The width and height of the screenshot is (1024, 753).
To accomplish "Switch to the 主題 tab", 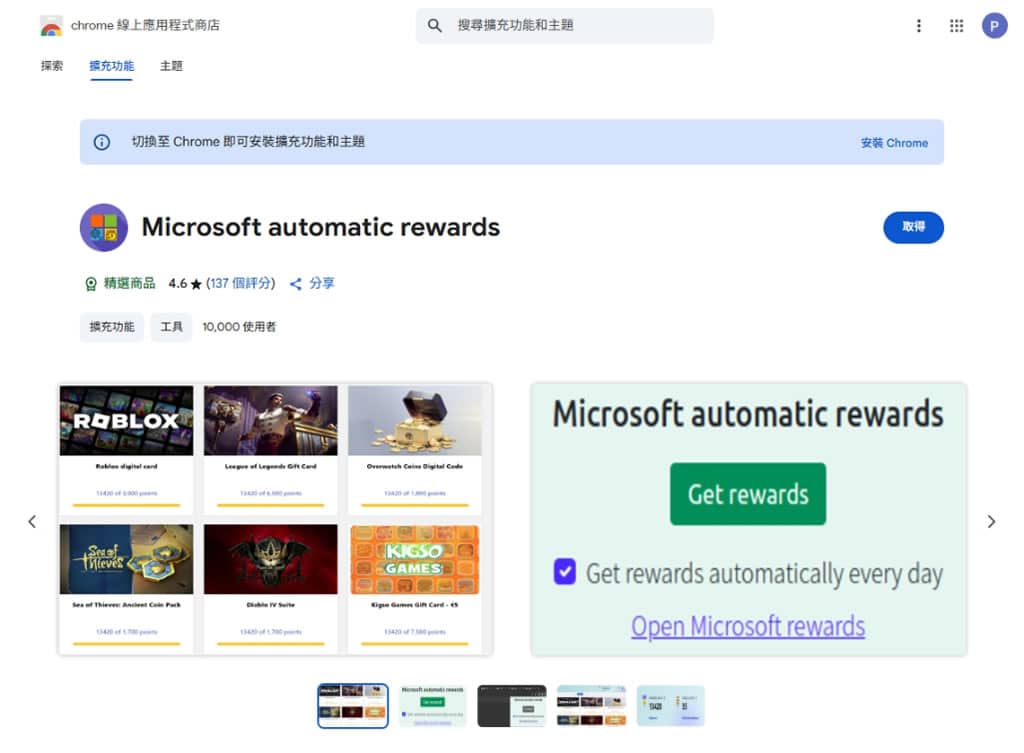I will [x=171, y=66].
